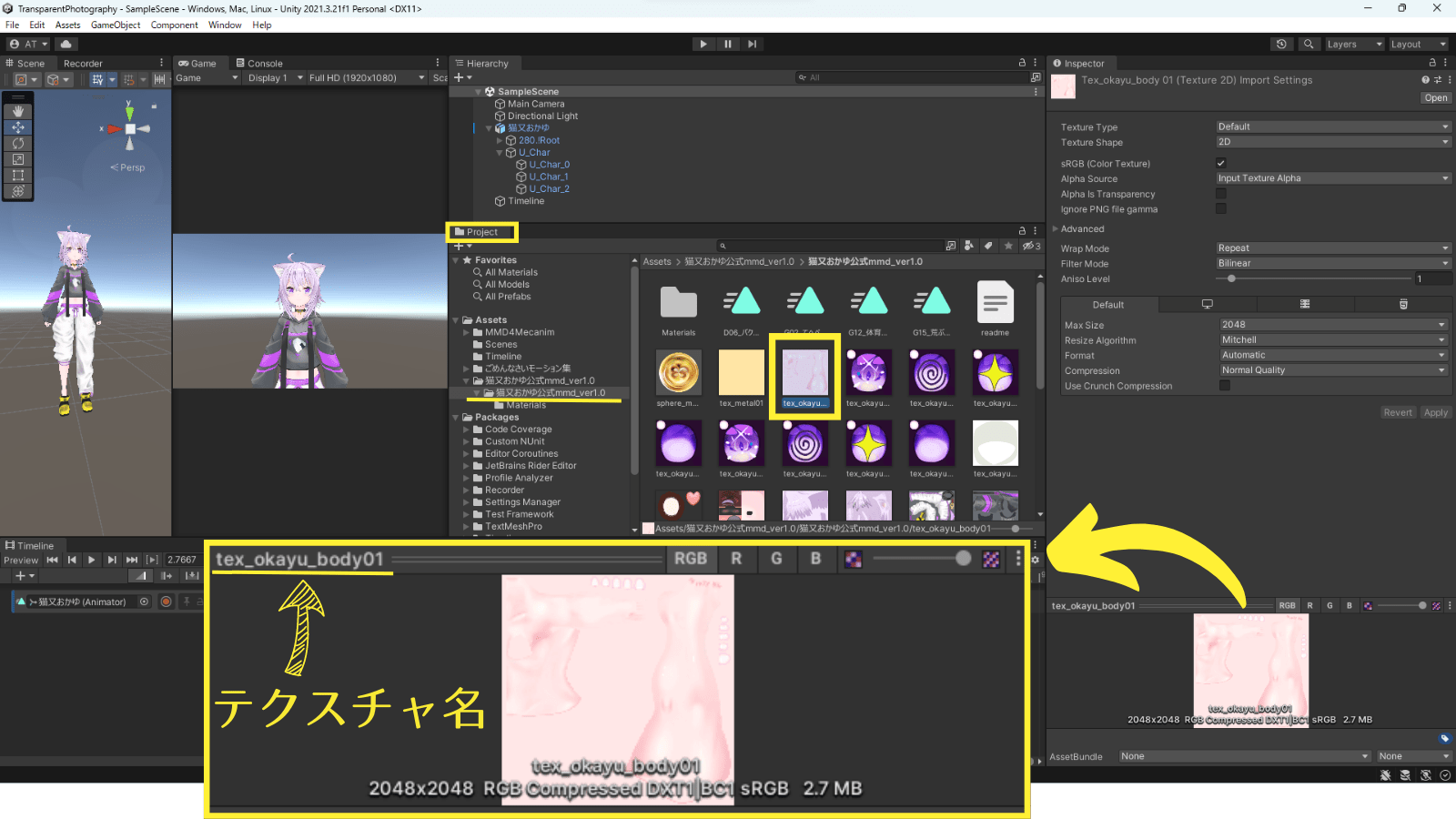Select the Move tool in Scene toolbar
Viewport: 1456px width, 819px height.
[17, 127]
